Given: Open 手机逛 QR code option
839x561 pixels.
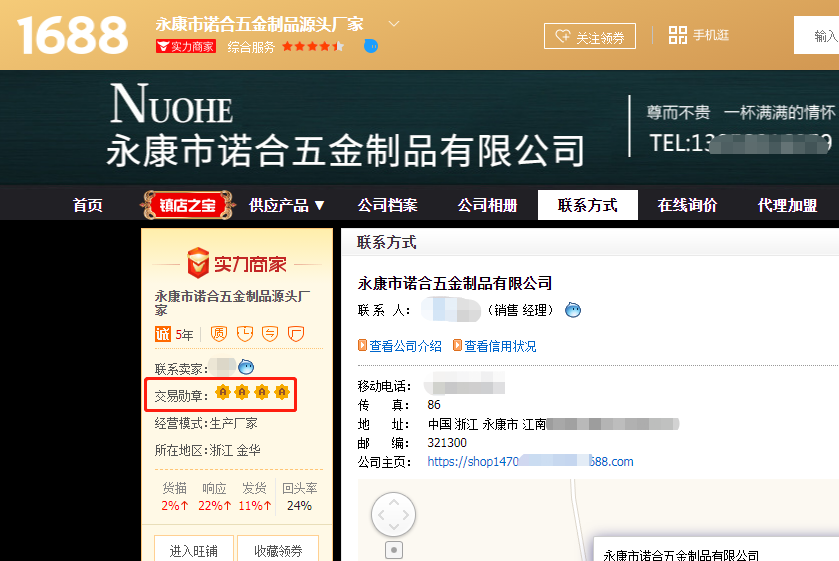Looking at the screenshot, I should (699, 35).
